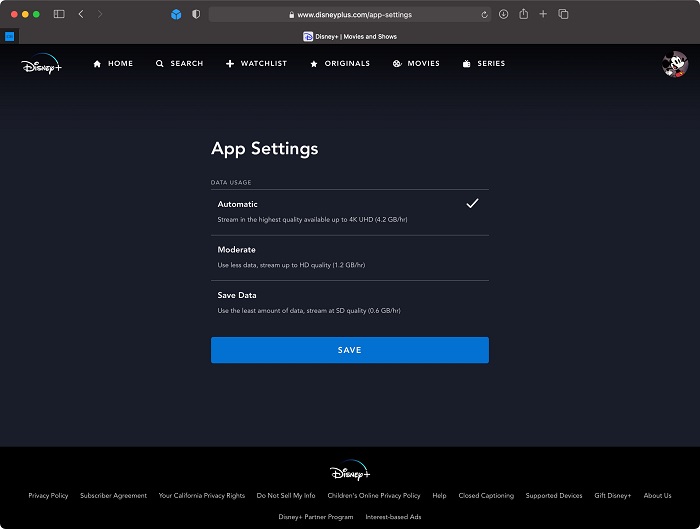This screenshot has height=529, width=700.
Task: Reload the page with refresh icon
Action: point(484,15)
